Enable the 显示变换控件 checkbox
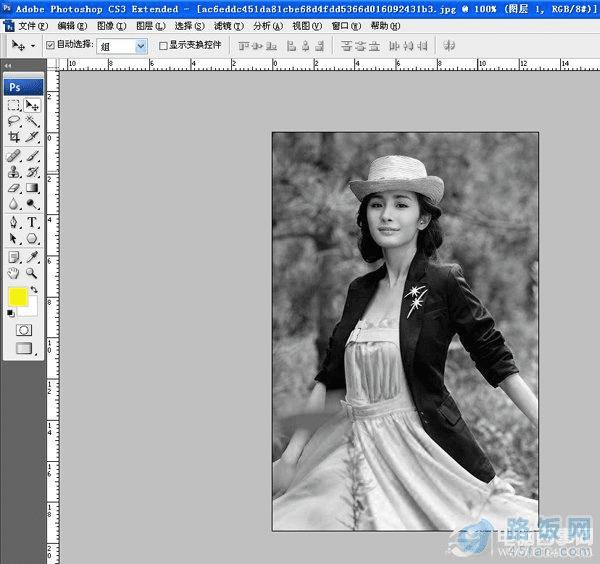This screenshot has width=600, height=564. (164, 46)
